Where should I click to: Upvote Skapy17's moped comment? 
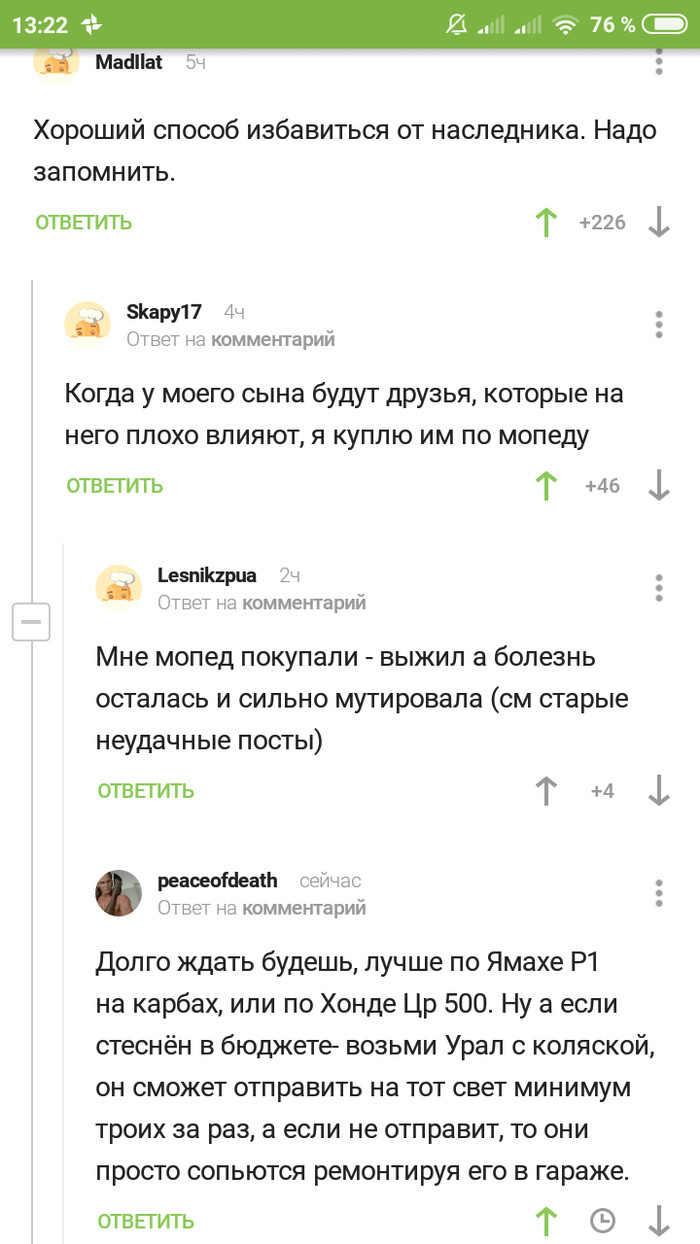[546, 486]
